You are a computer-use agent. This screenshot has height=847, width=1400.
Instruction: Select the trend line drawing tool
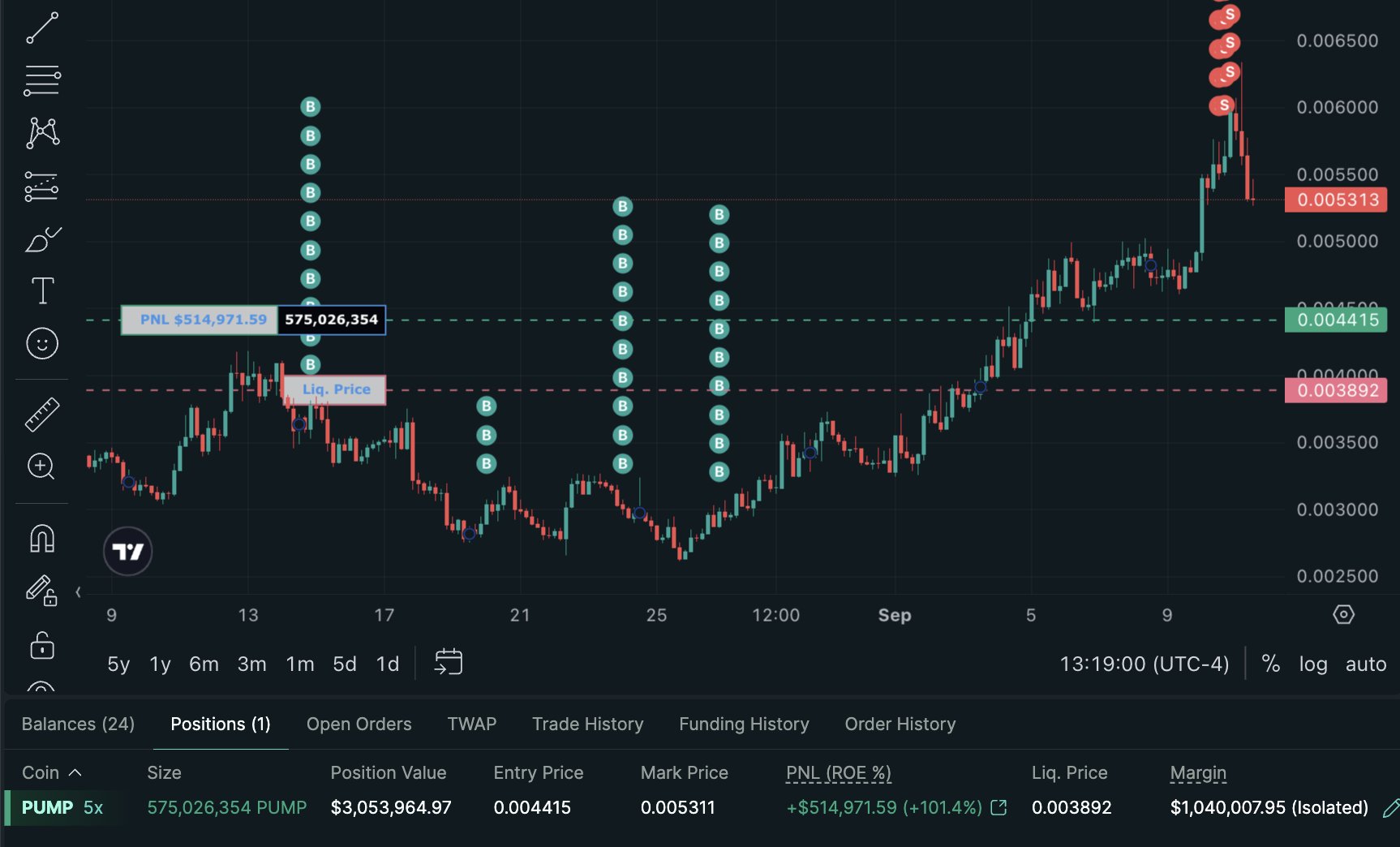(x=42, y=28)
